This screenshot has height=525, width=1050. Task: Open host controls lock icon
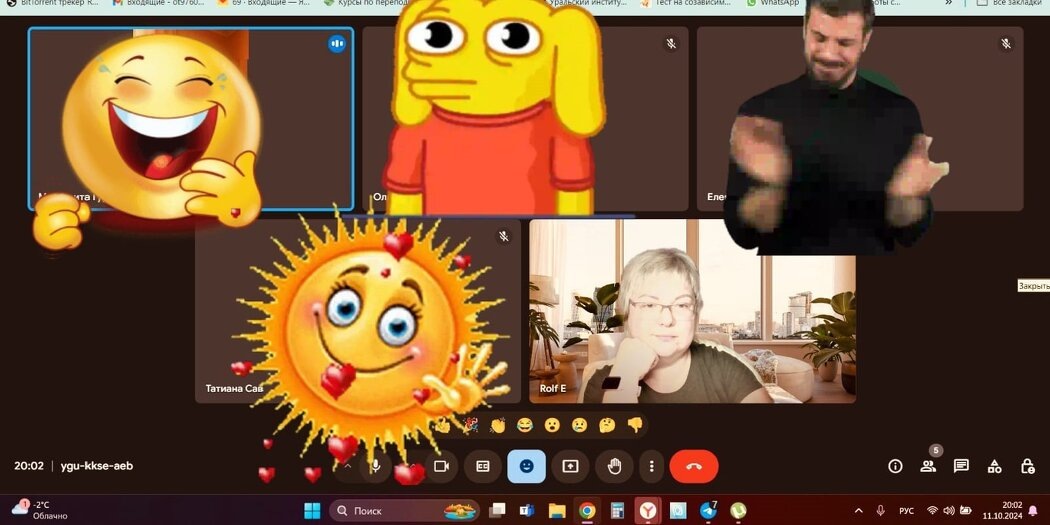[x=1028, y=466]
